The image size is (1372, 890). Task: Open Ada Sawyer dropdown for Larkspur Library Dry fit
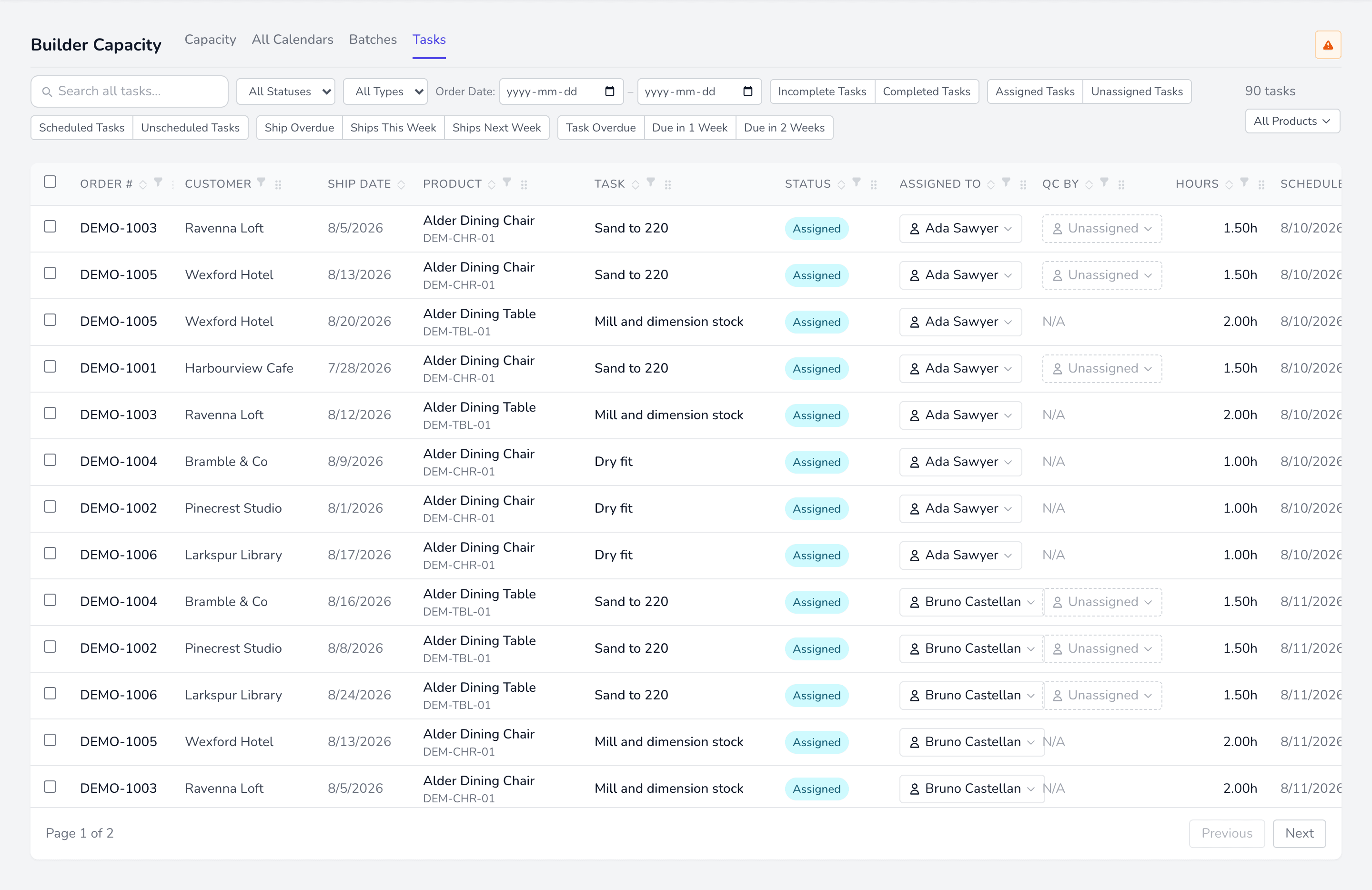pyautogui.click(x=960, y=555)
